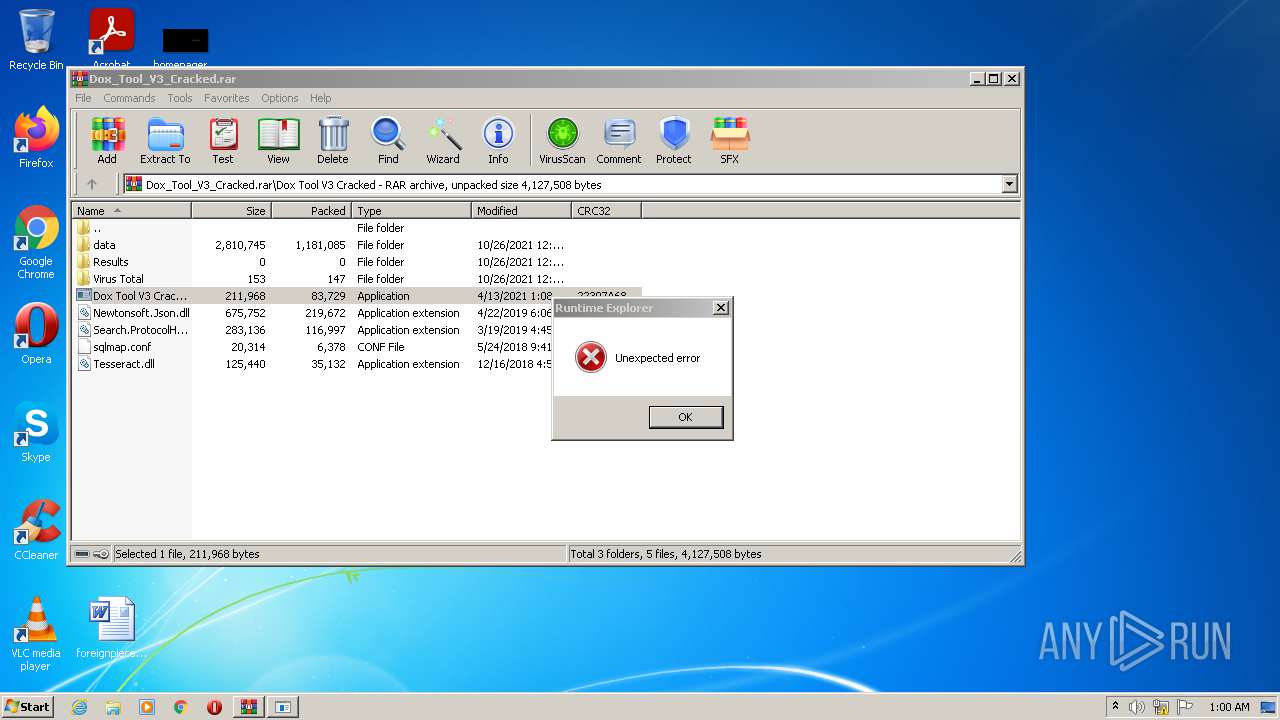Image resolution: width=1280 pixels, height=720 pixels.
Task: Click WinRAR taskbar button
Action: pyautogui.click(x=248, y=707)
